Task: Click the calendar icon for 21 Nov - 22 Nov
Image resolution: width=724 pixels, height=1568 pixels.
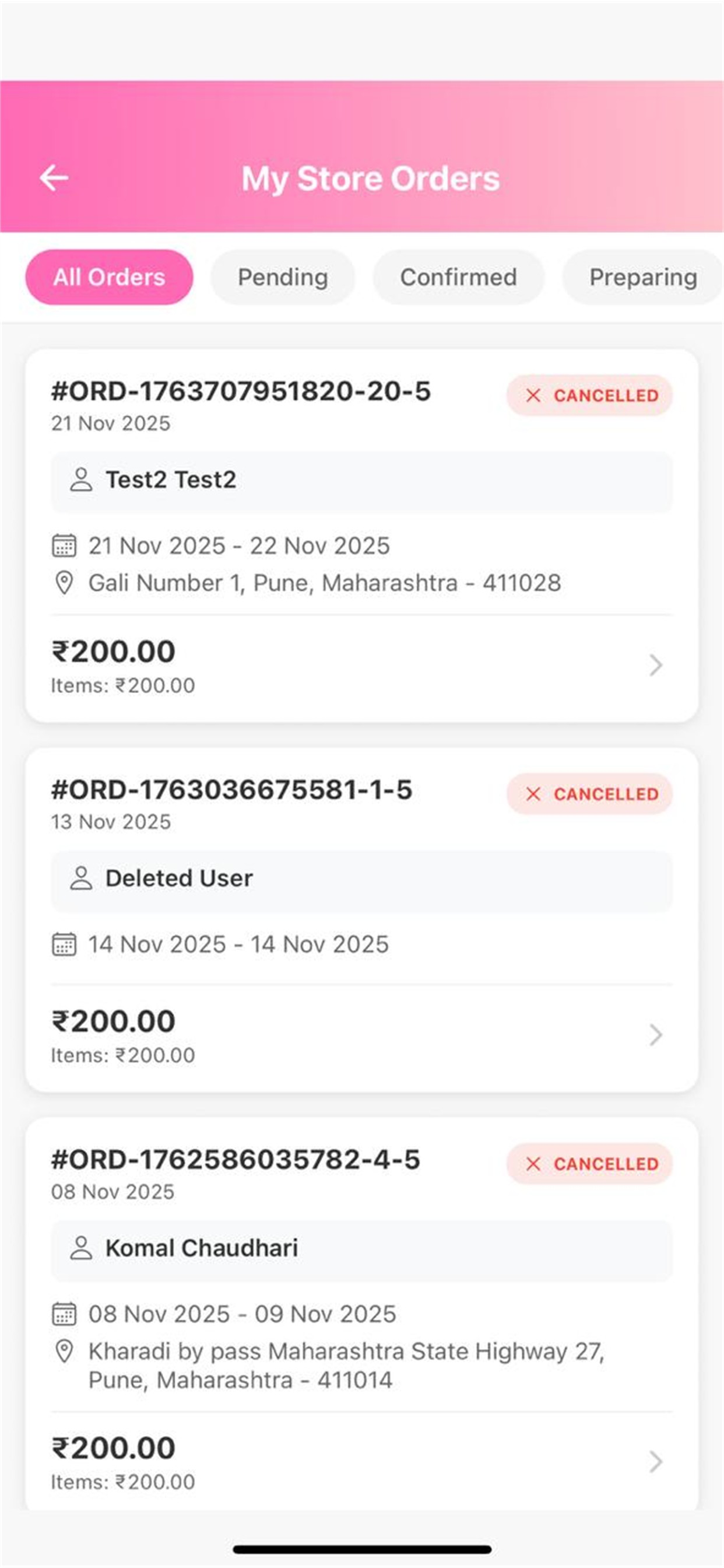Action: point(64,545)
